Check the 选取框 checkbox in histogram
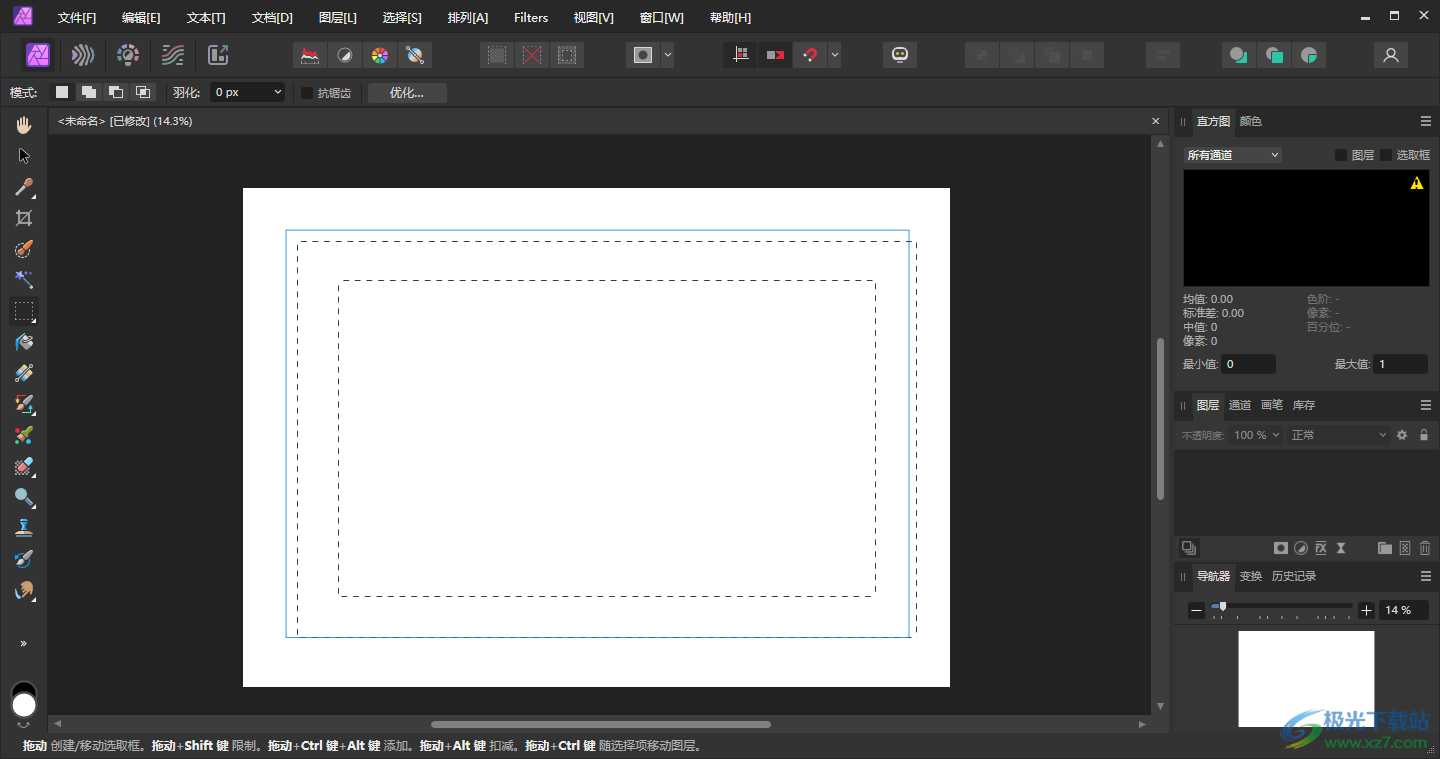The height and width of the screenshot is (759, 1440). (x=1386, y=155)
